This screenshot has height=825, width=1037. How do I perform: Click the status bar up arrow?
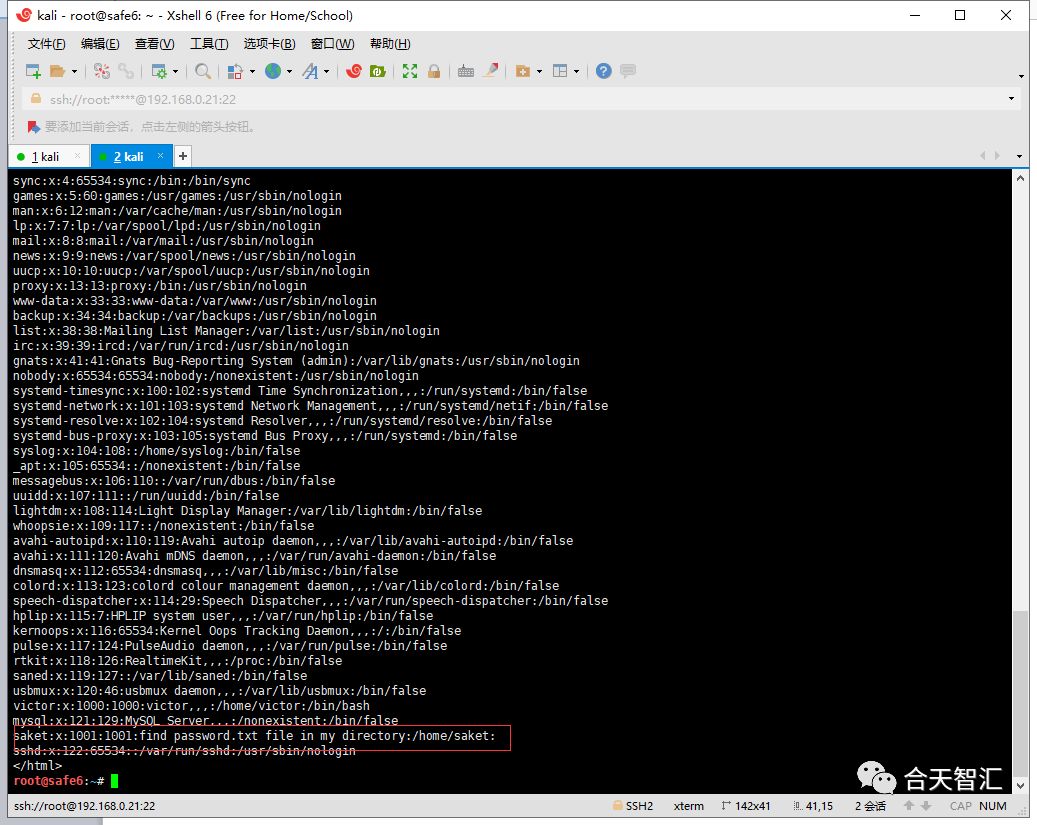pos(909,806)
